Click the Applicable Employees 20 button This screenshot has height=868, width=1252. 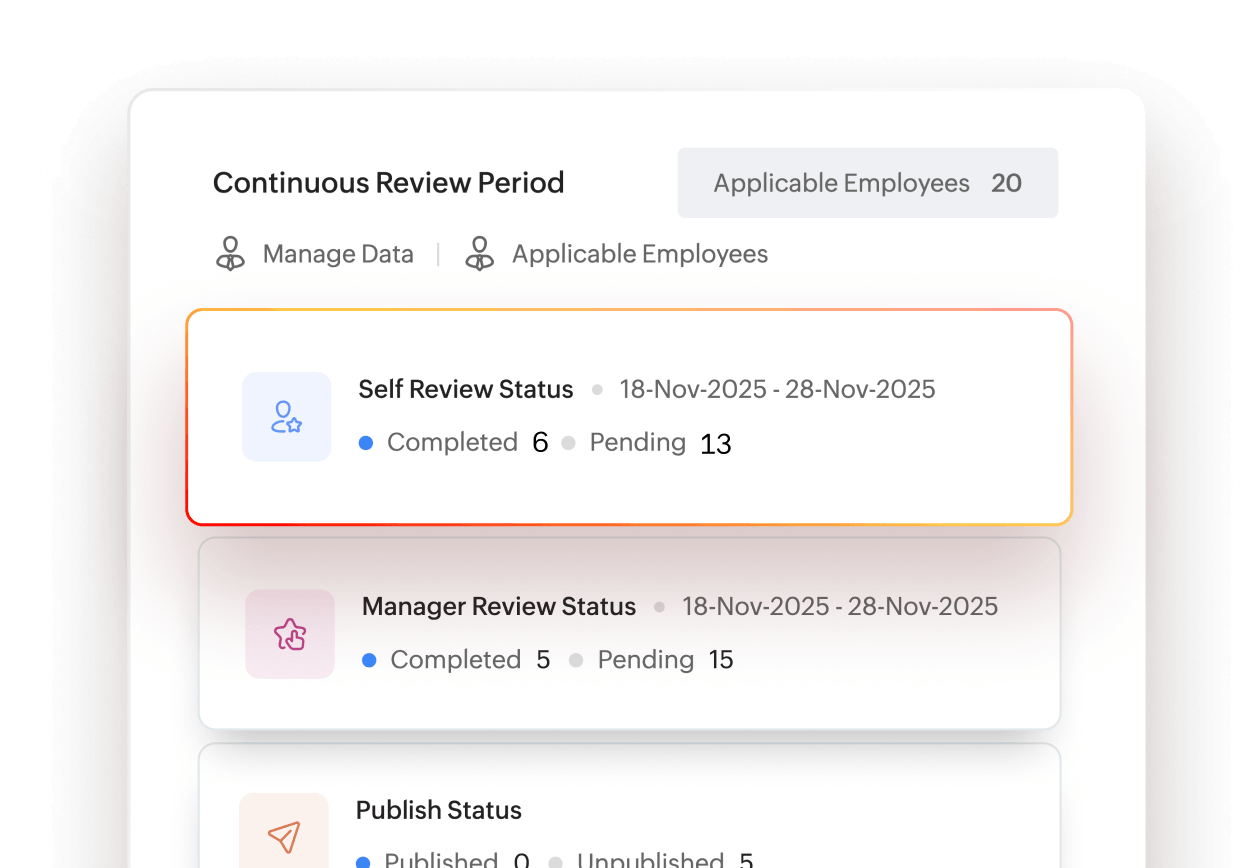[867, 183]
